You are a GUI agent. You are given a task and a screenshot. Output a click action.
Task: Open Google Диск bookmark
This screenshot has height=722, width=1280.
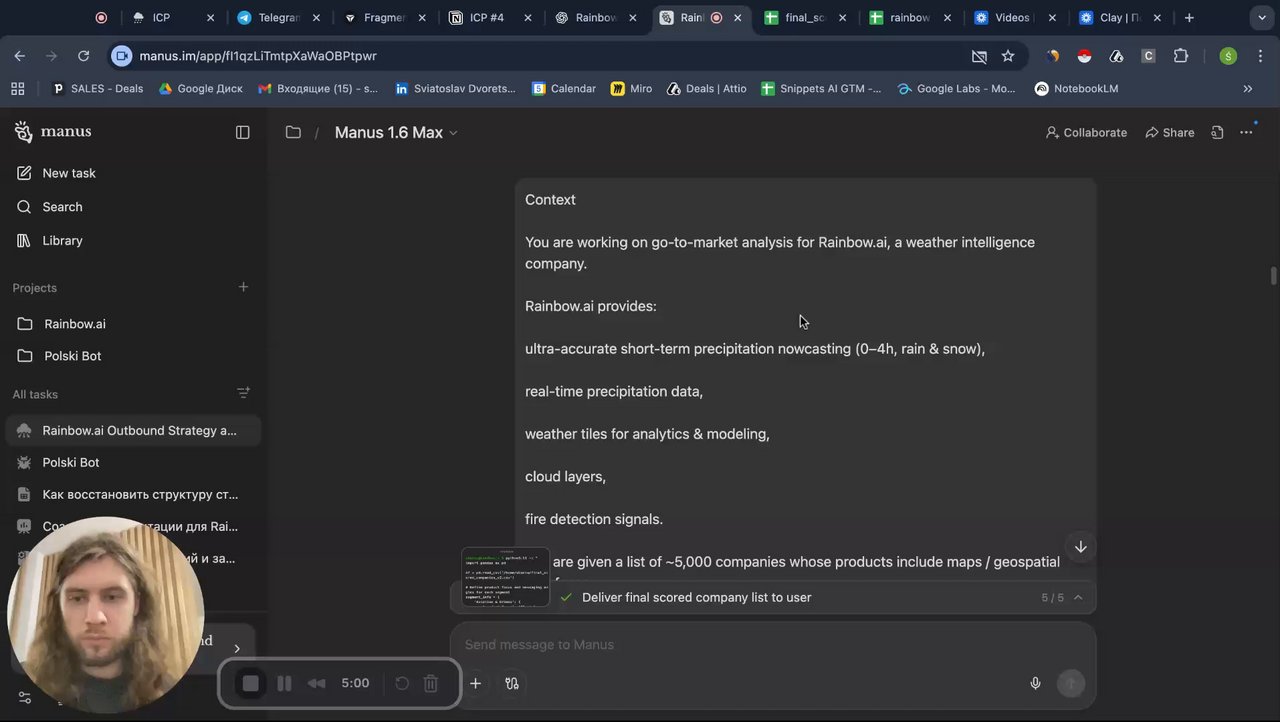(x=200, y=89)
